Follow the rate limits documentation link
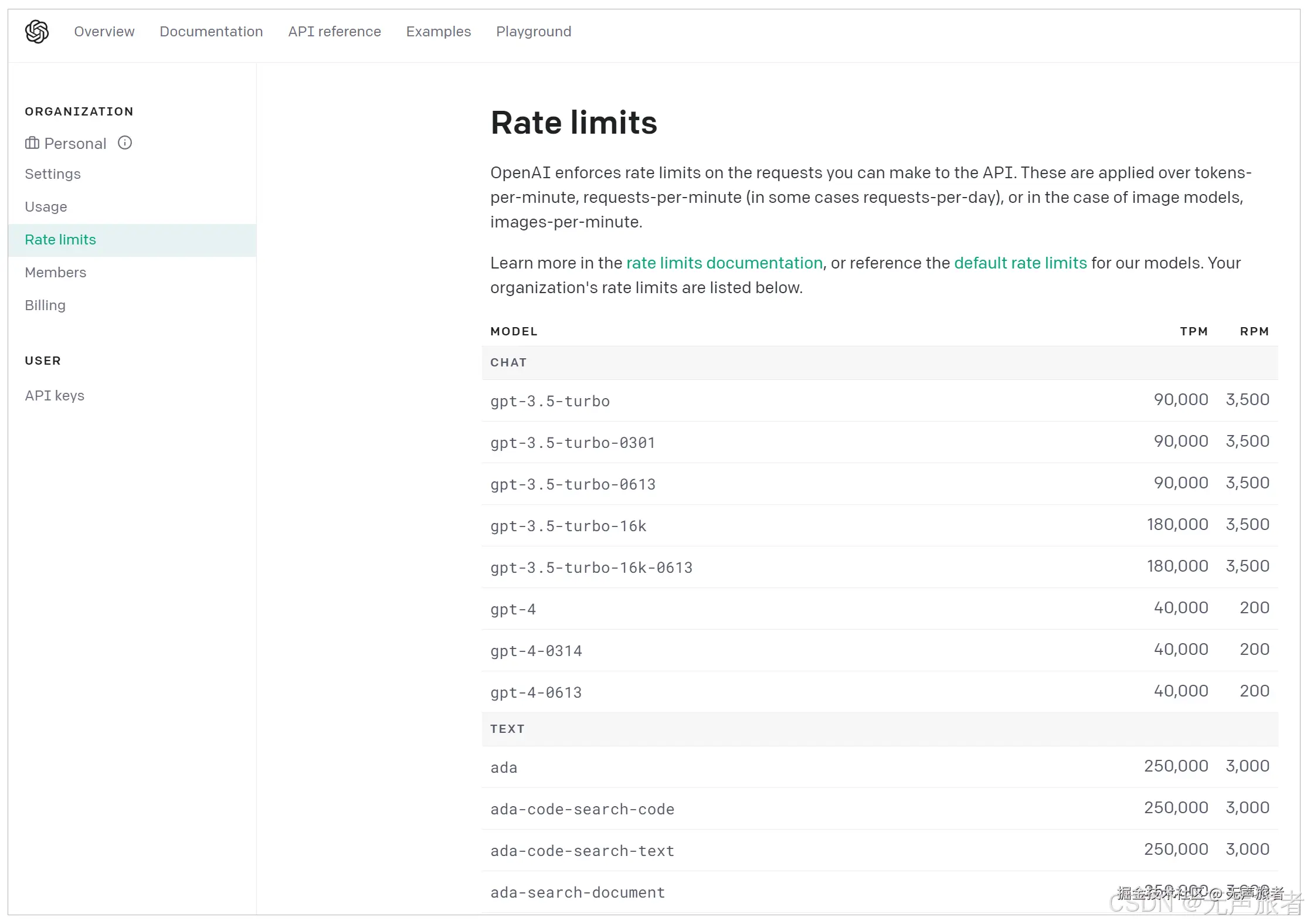Image resolution: width=1307 pixels, height=924 pixels. [724, 263]
